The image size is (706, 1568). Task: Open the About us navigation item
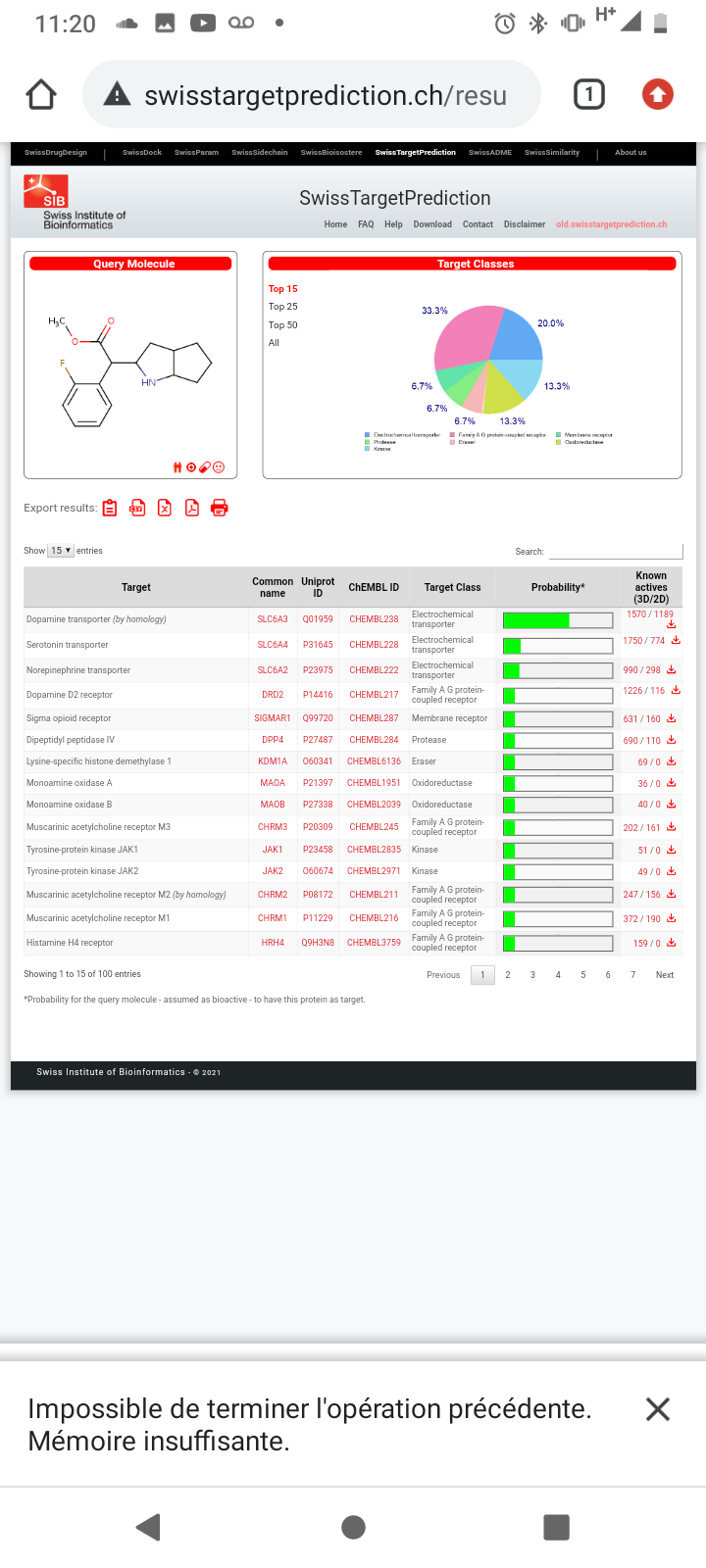click(x=630, y=153)
